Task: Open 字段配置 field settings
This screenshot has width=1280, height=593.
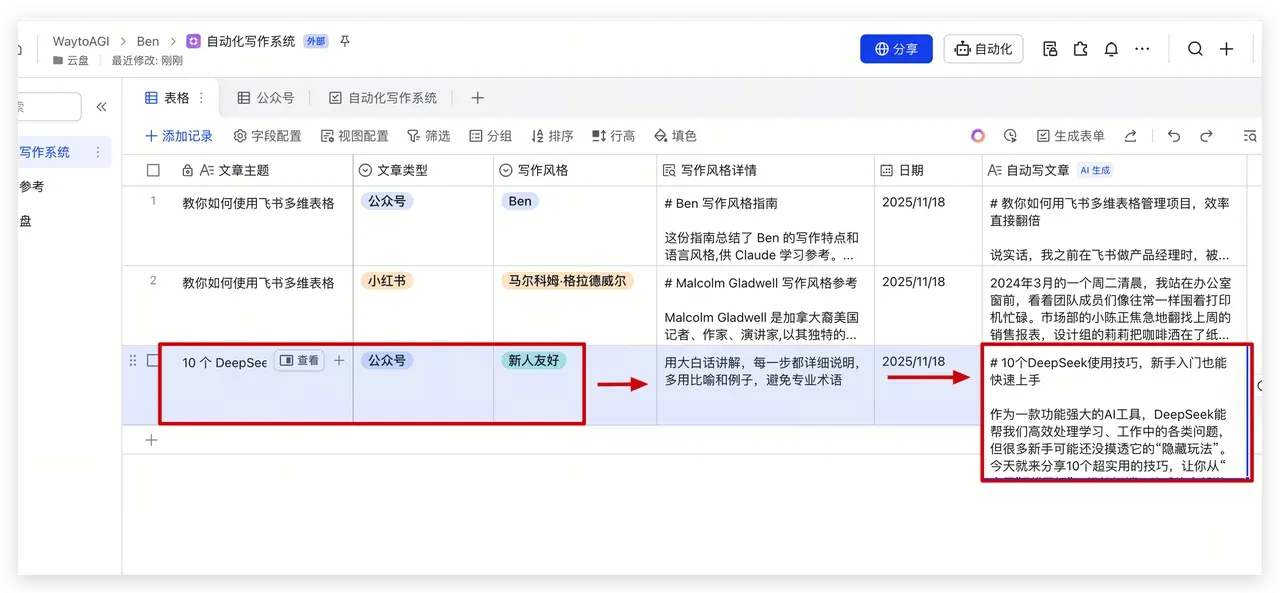Action: coord(267,136)
